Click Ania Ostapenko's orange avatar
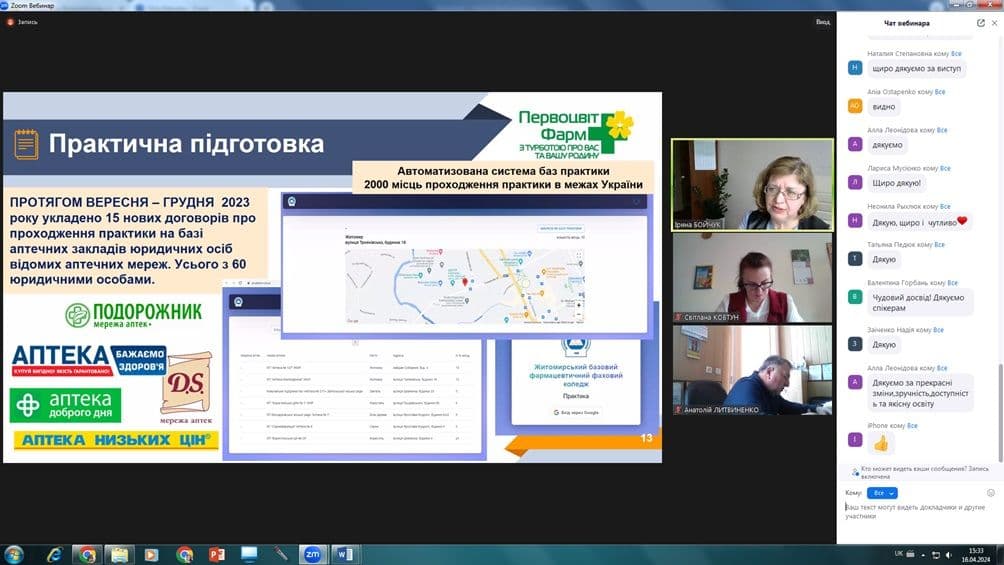This screenshot has height=565, width=1004. coord(855,106)
